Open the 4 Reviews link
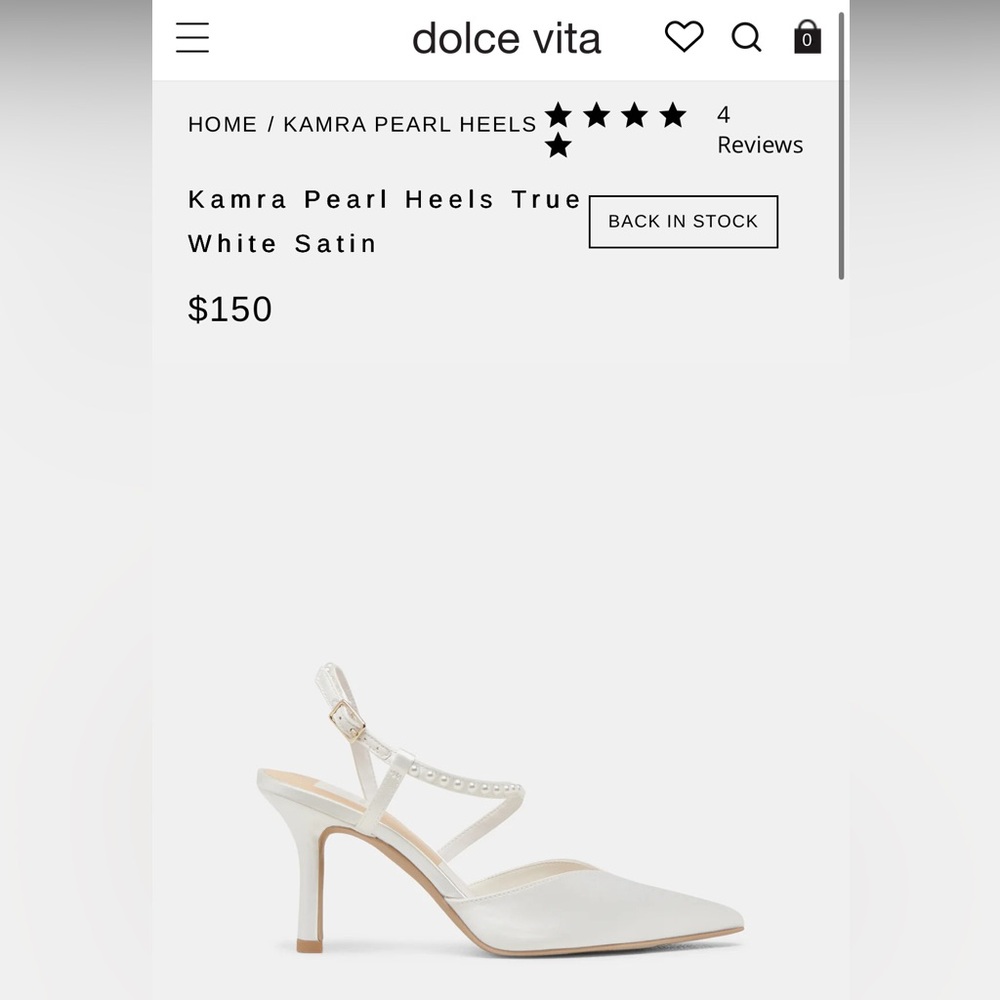This screenshot has height=1000, width=1000. pos(758,130)
